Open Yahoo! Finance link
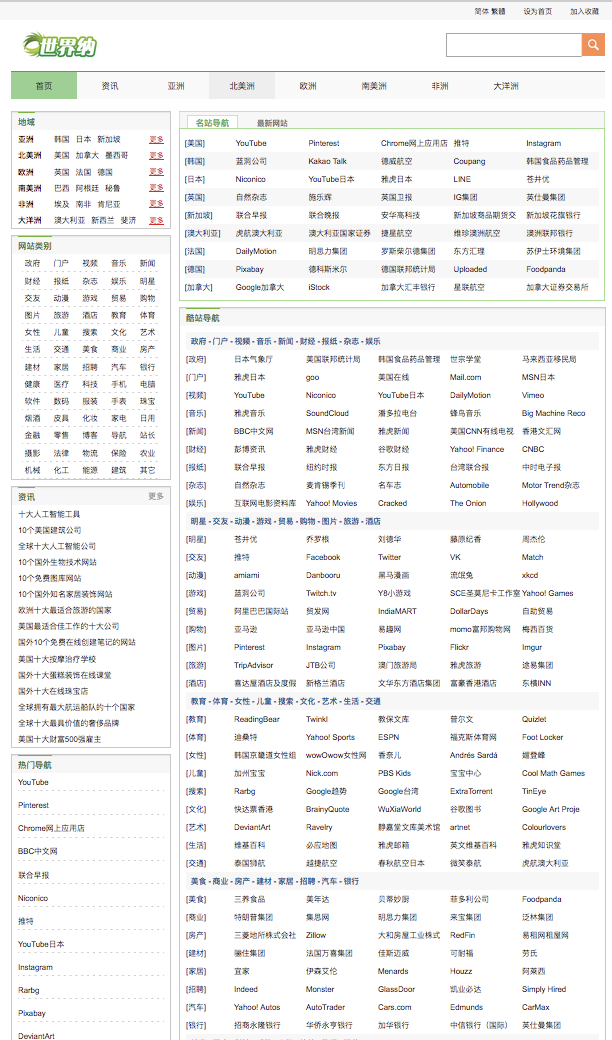The image size is (612, 1040). point(477,449)
